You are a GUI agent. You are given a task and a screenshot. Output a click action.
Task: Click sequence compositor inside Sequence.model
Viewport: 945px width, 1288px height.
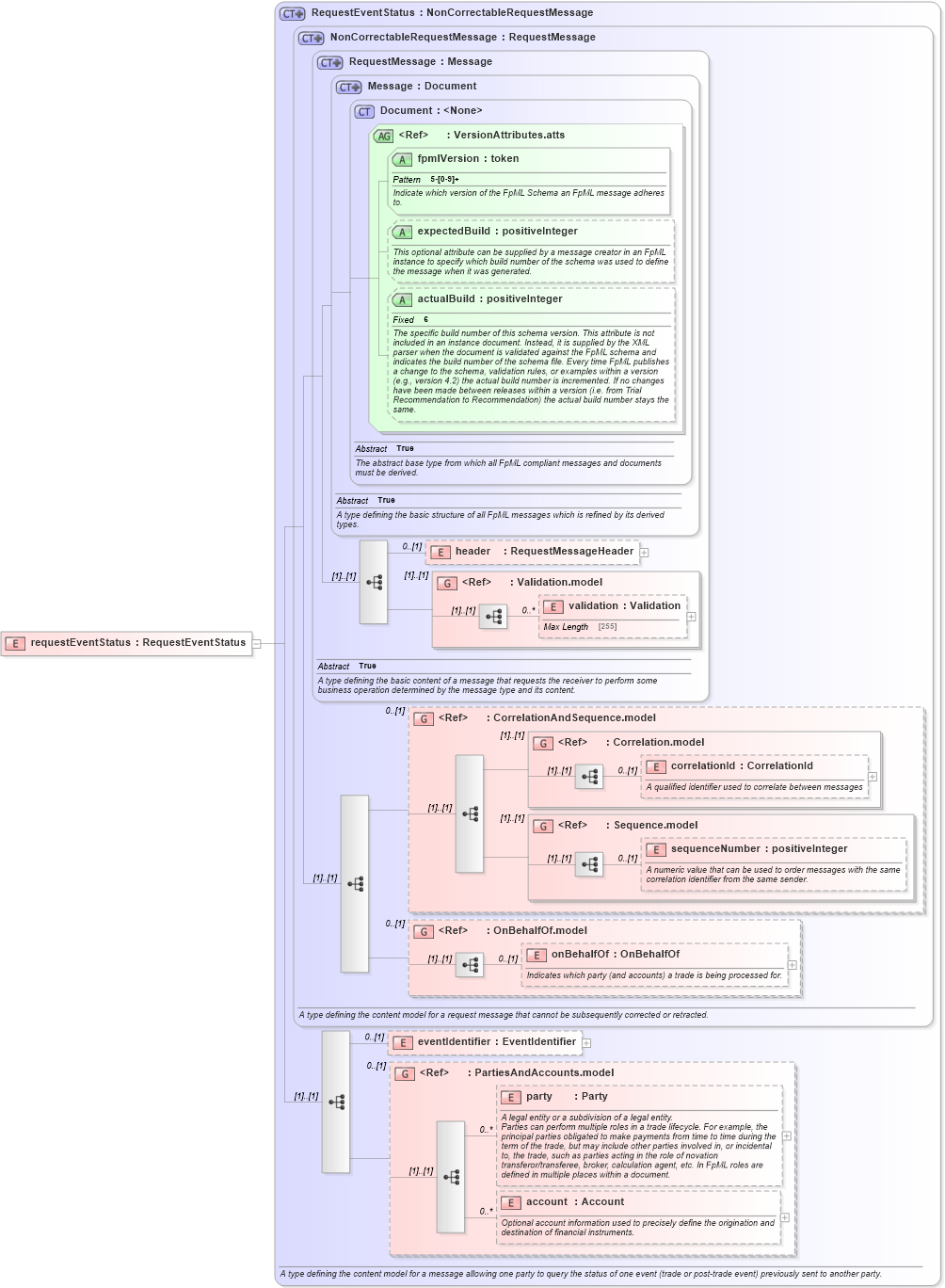click(x=589, y=864)
